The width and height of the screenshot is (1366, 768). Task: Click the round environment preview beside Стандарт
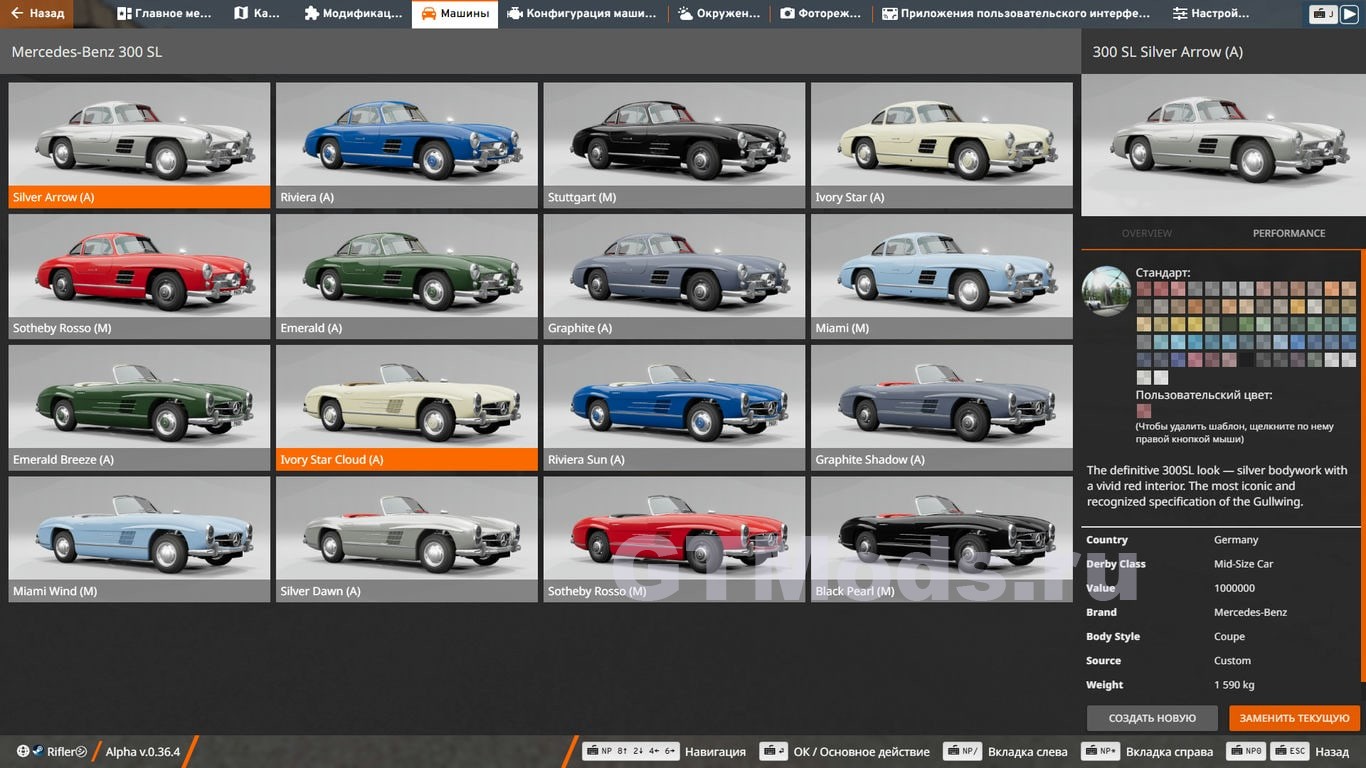[1106, 292]
